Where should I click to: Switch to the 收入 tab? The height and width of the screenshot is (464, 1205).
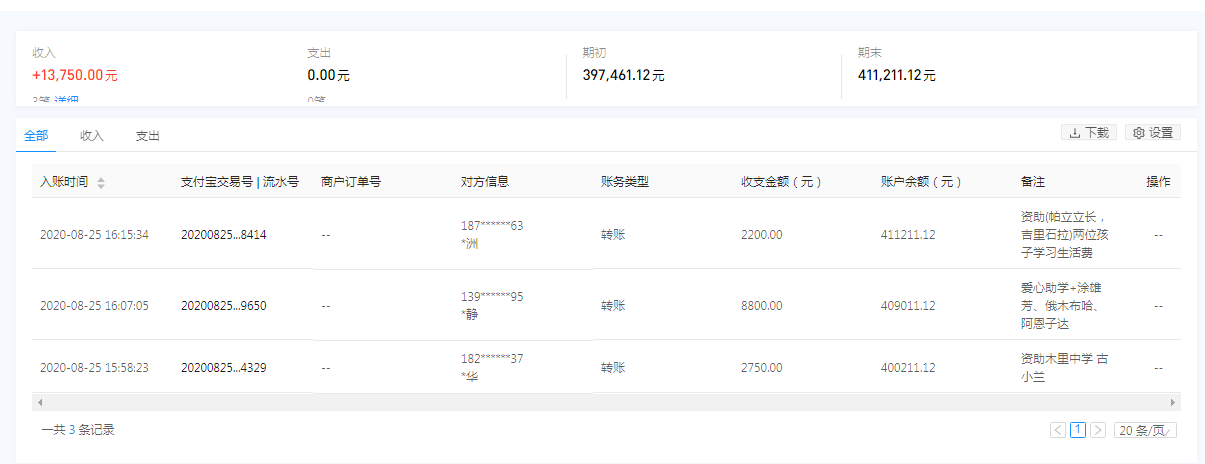[x=92, y=135]
